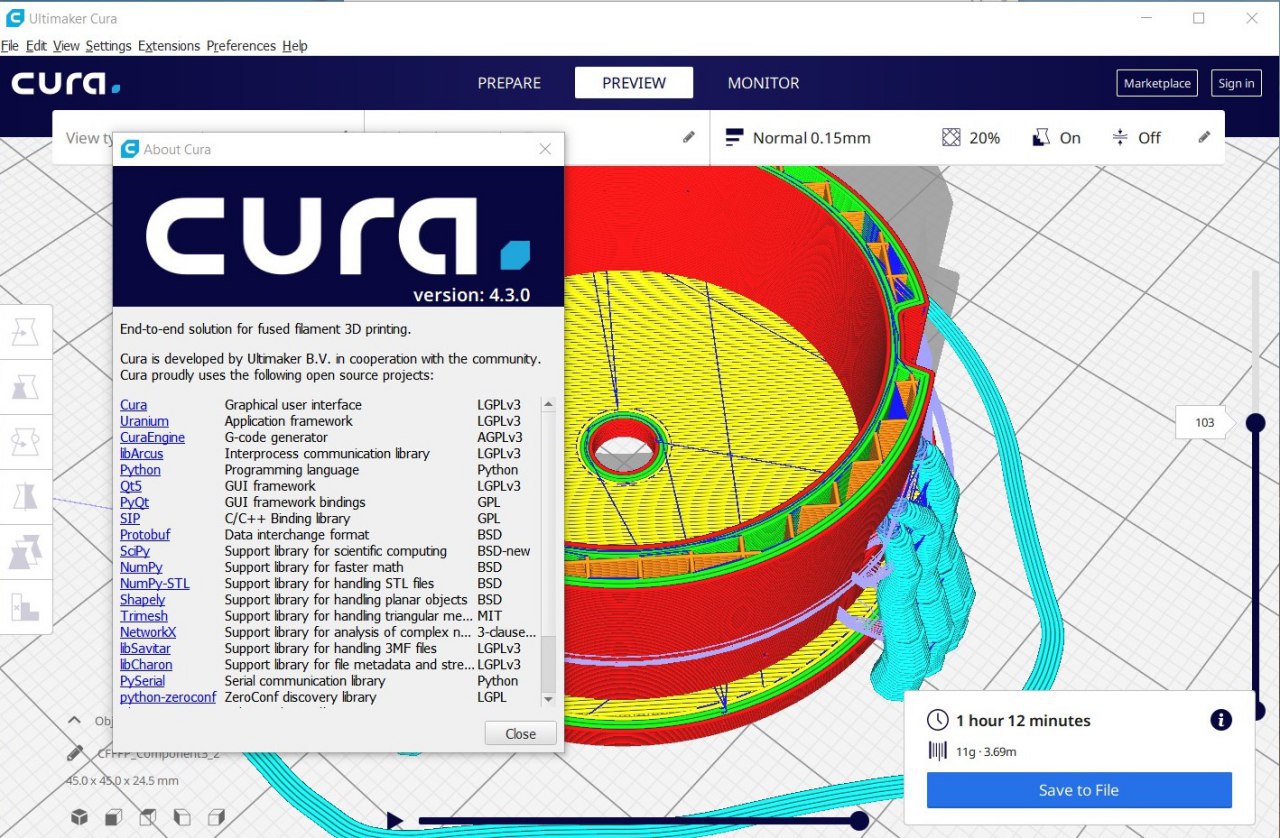Open the Edit menu
The height and width of the screenshot is (838, 1280).
tap(36, 46)
